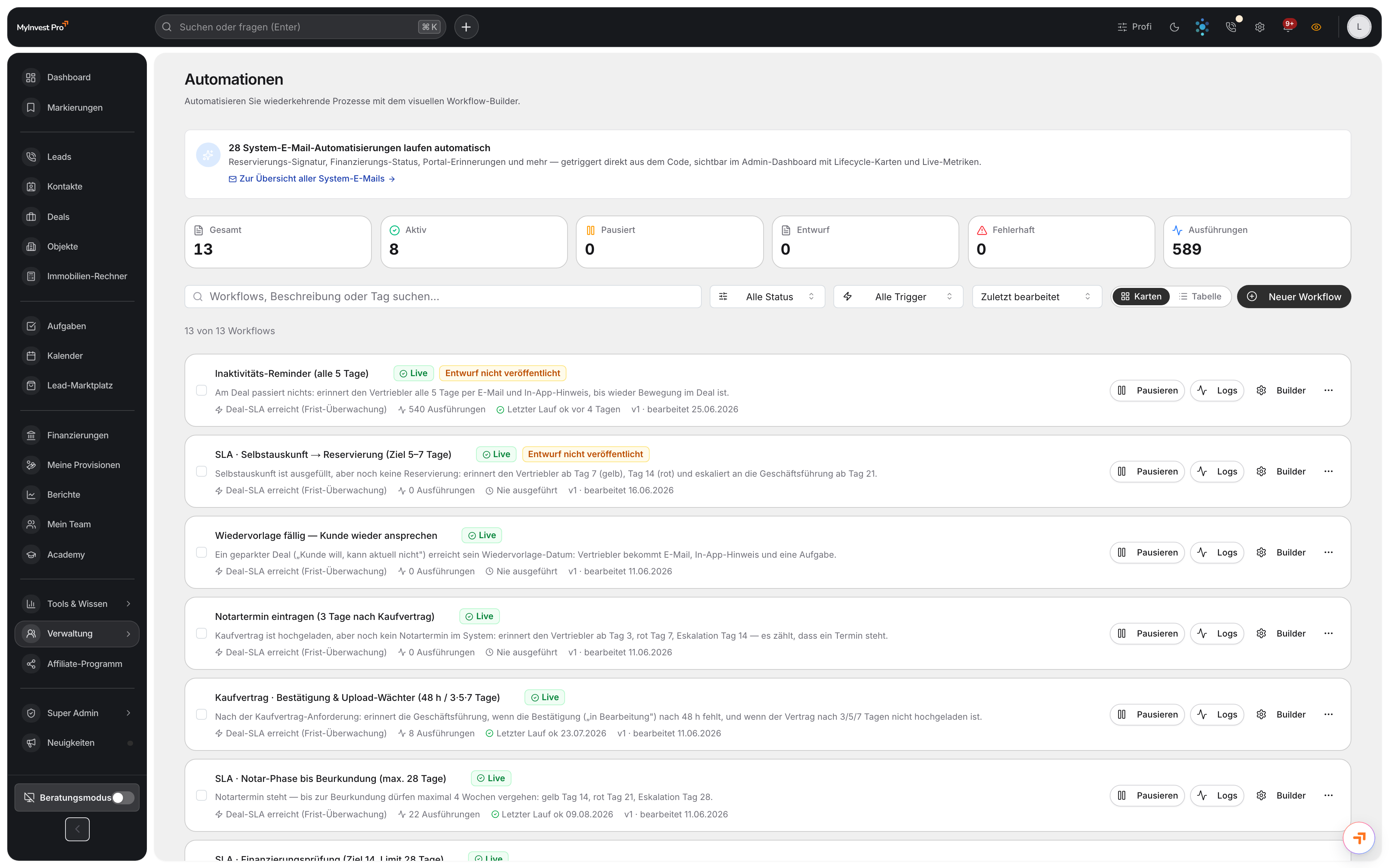Image resolution: width=1389 pixels, height=868 pixels.
Task: Open the blue AI assistant icon
Action: 1202,27
